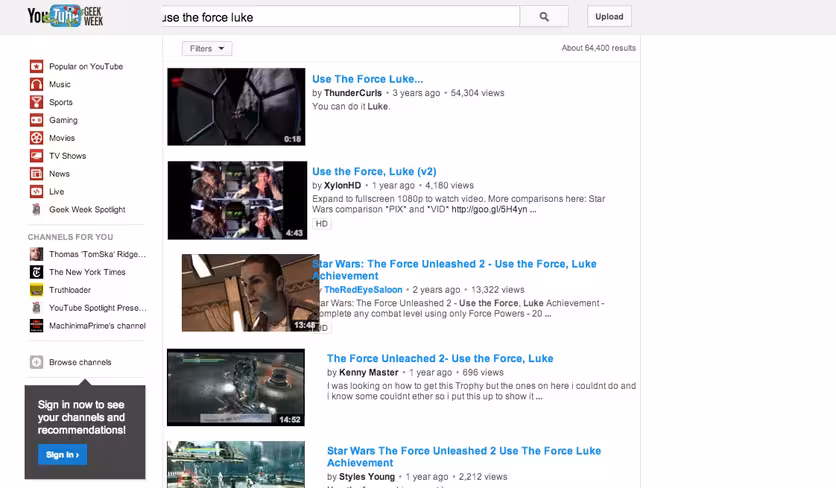Click the Sign in button

pos(62,454)
